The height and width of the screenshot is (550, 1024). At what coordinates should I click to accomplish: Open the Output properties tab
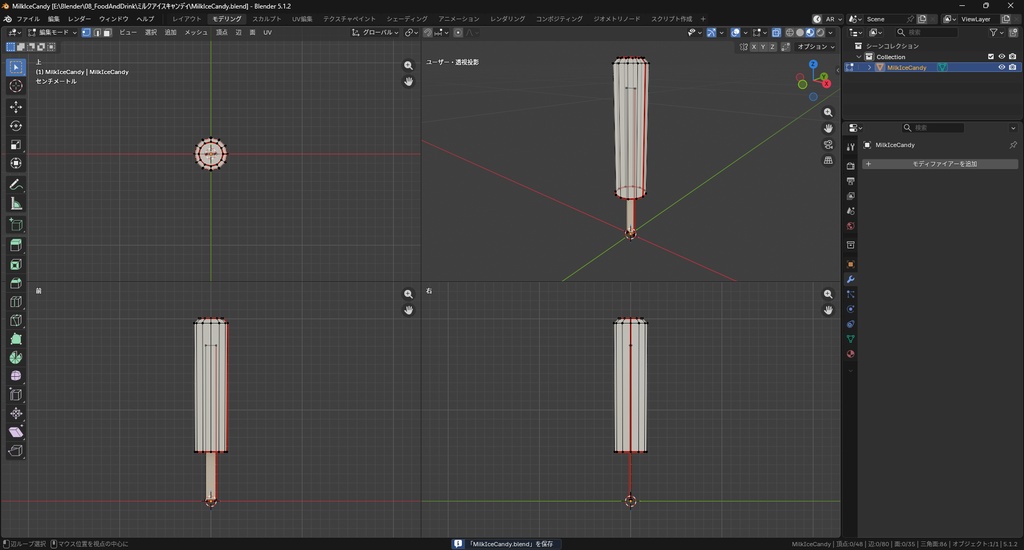click(x=850, y=181)
